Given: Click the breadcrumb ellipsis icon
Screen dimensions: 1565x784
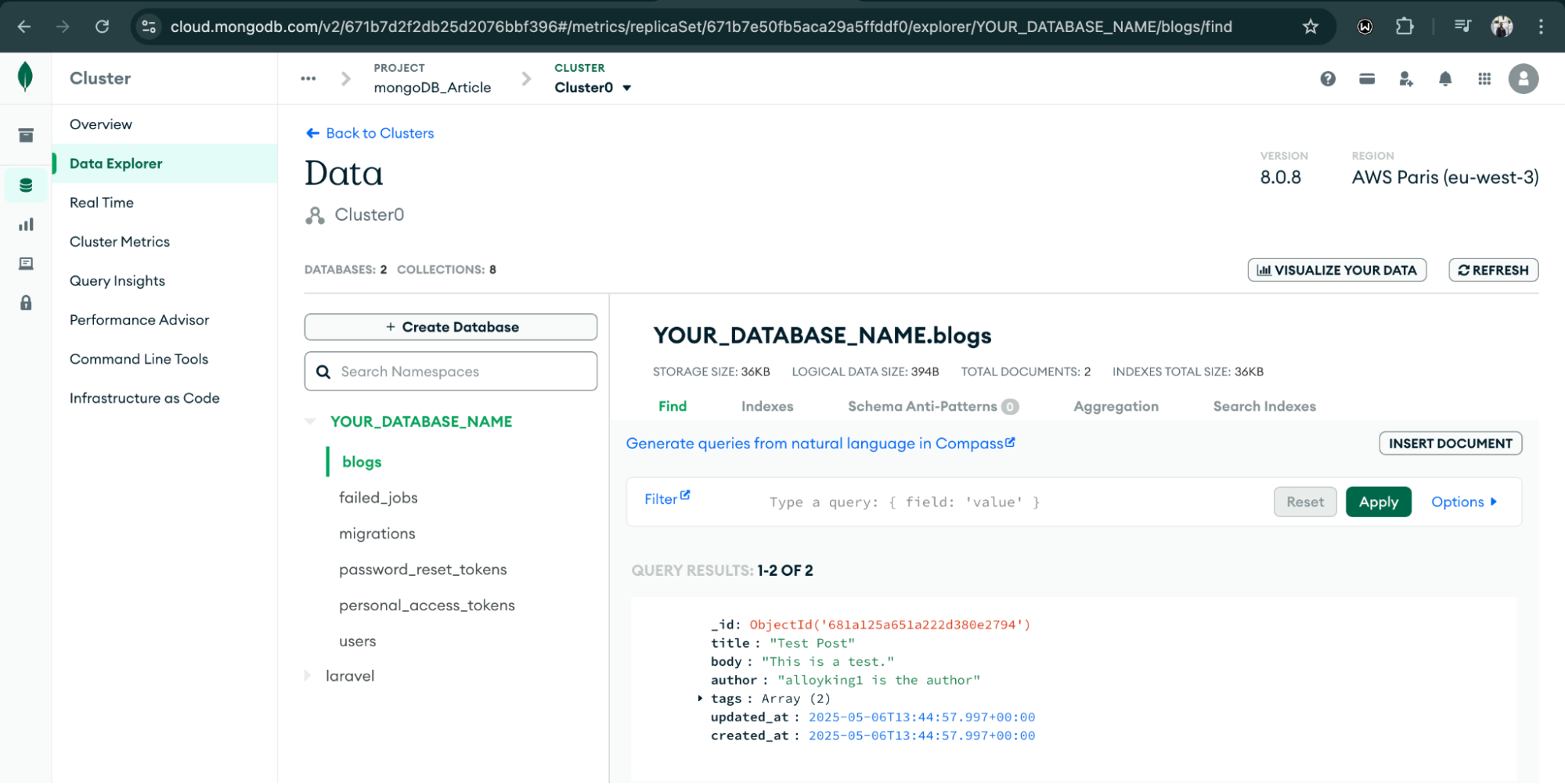Looking at the screenshot, I should tap(308, 78).
